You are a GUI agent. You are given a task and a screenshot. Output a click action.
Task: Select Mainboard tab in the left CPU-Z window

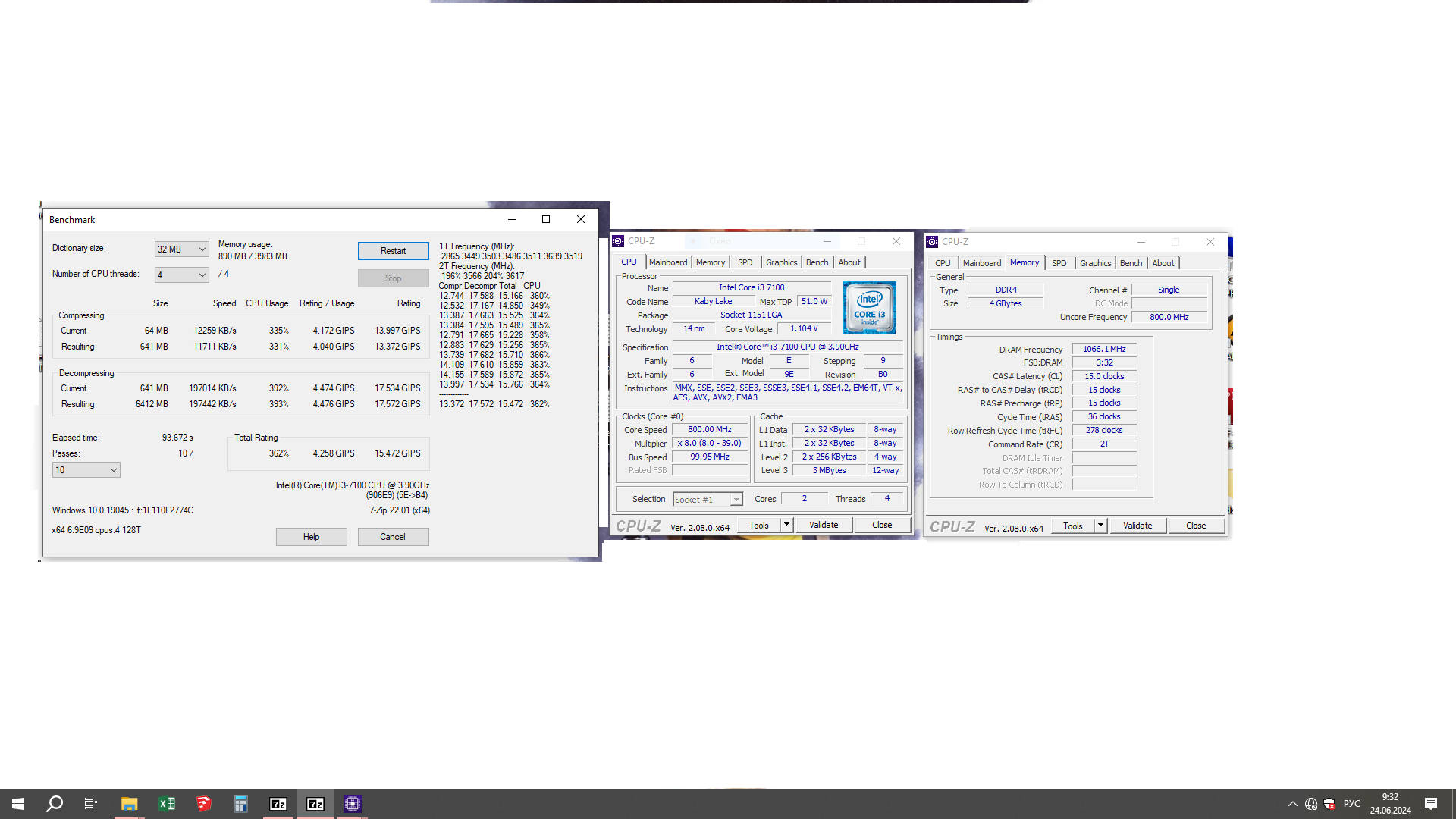click(668, 262)
